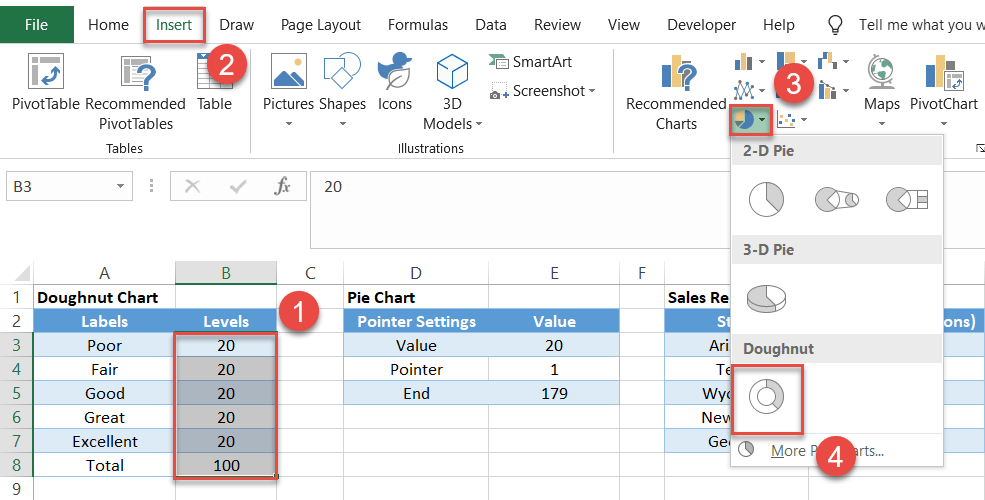Open the Formulas tab
This screenshot has height=500, width=985.
[418, 24]
